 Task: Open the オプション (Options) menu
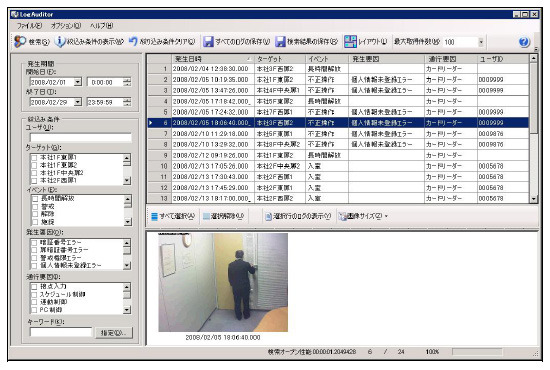66,26
